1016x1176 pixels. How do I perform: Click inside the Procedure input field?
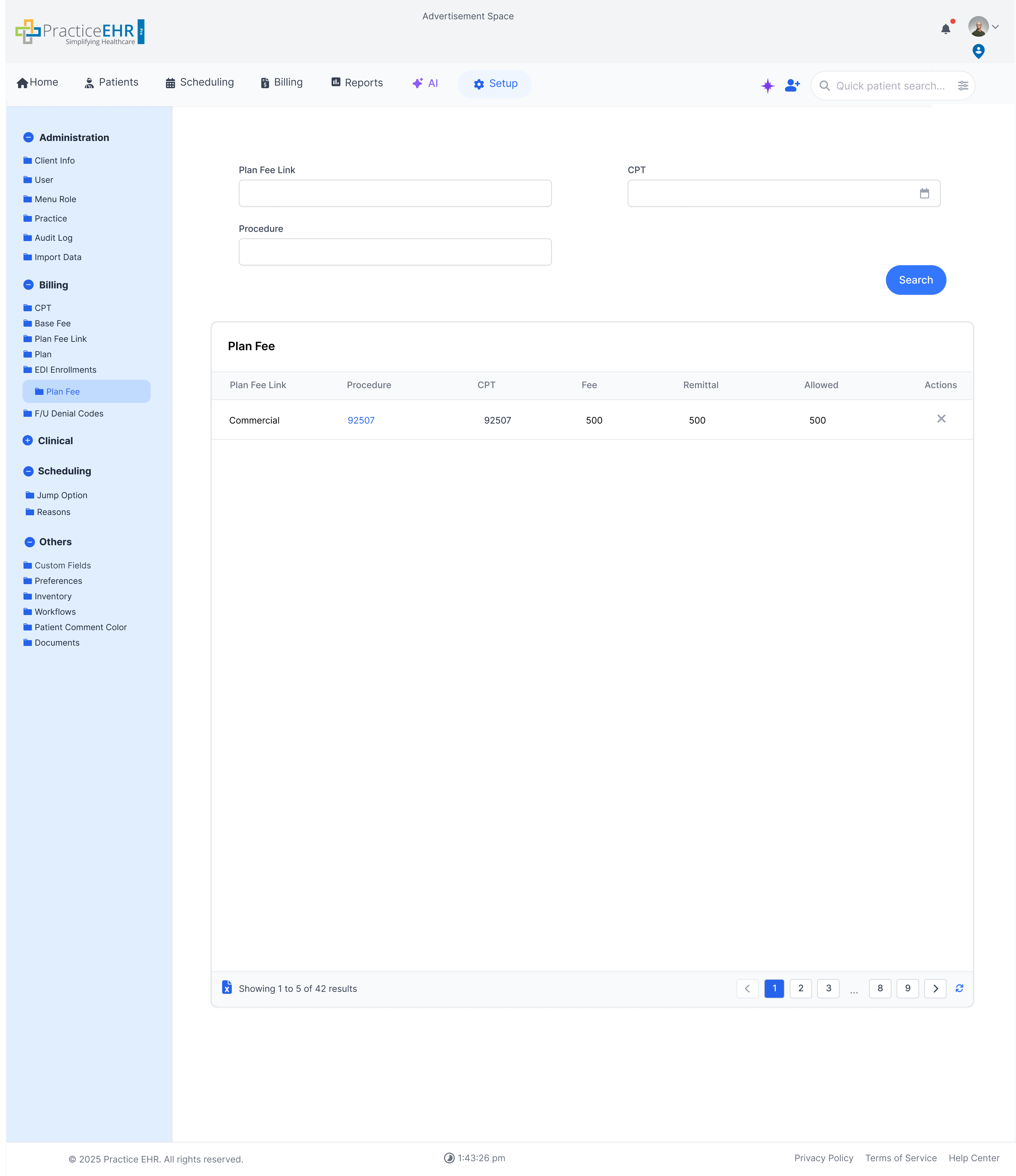pos(394,251)
